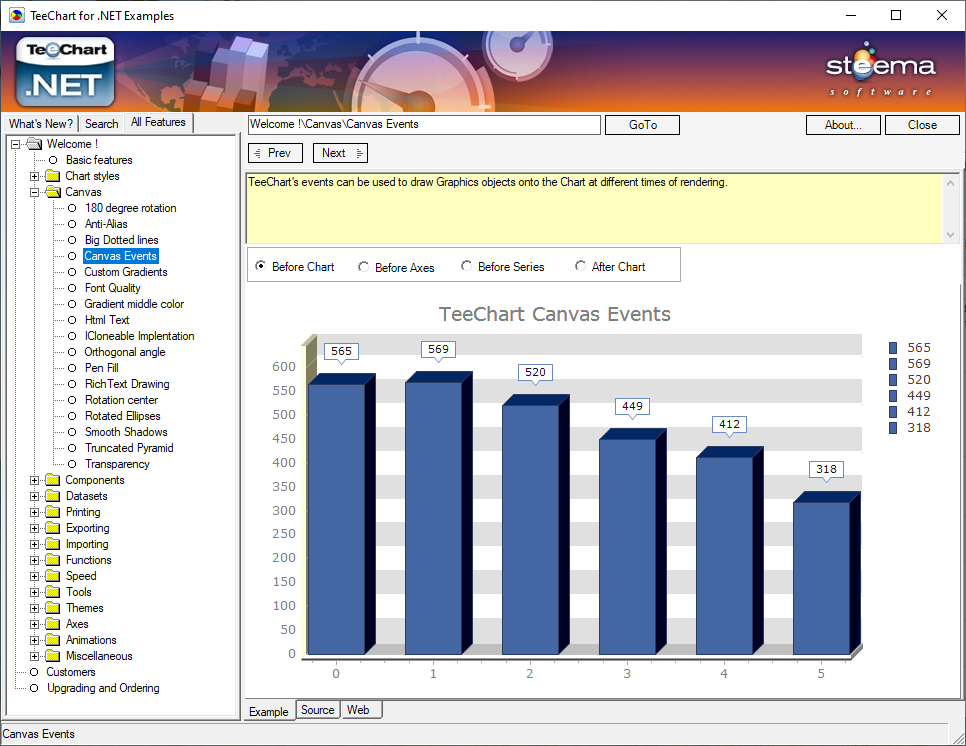Click the Functions folder icon

point(53,561)
